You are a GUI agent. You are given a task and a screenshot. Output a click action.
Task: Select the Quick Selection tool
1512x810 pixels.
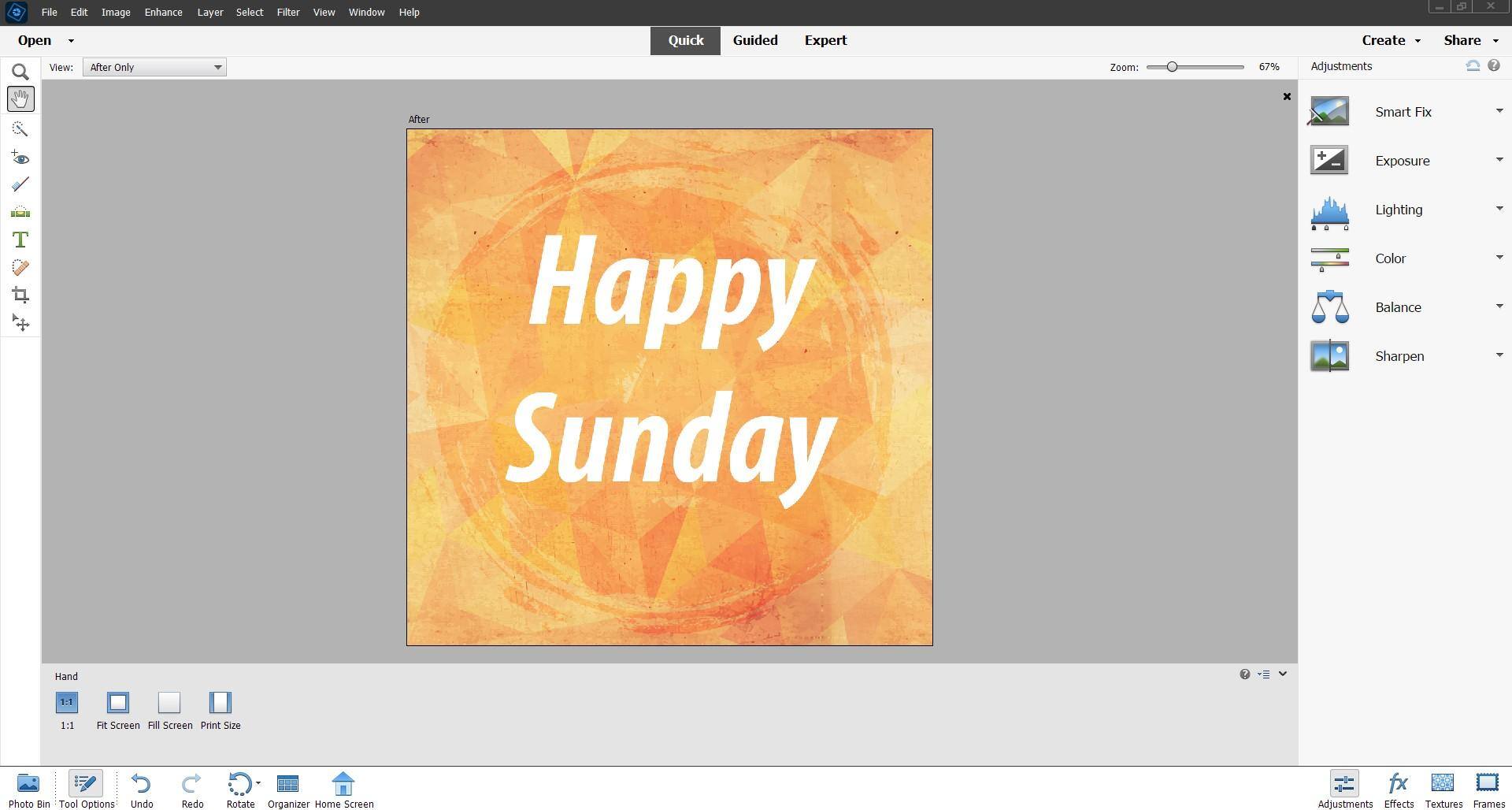coord(20,128)
